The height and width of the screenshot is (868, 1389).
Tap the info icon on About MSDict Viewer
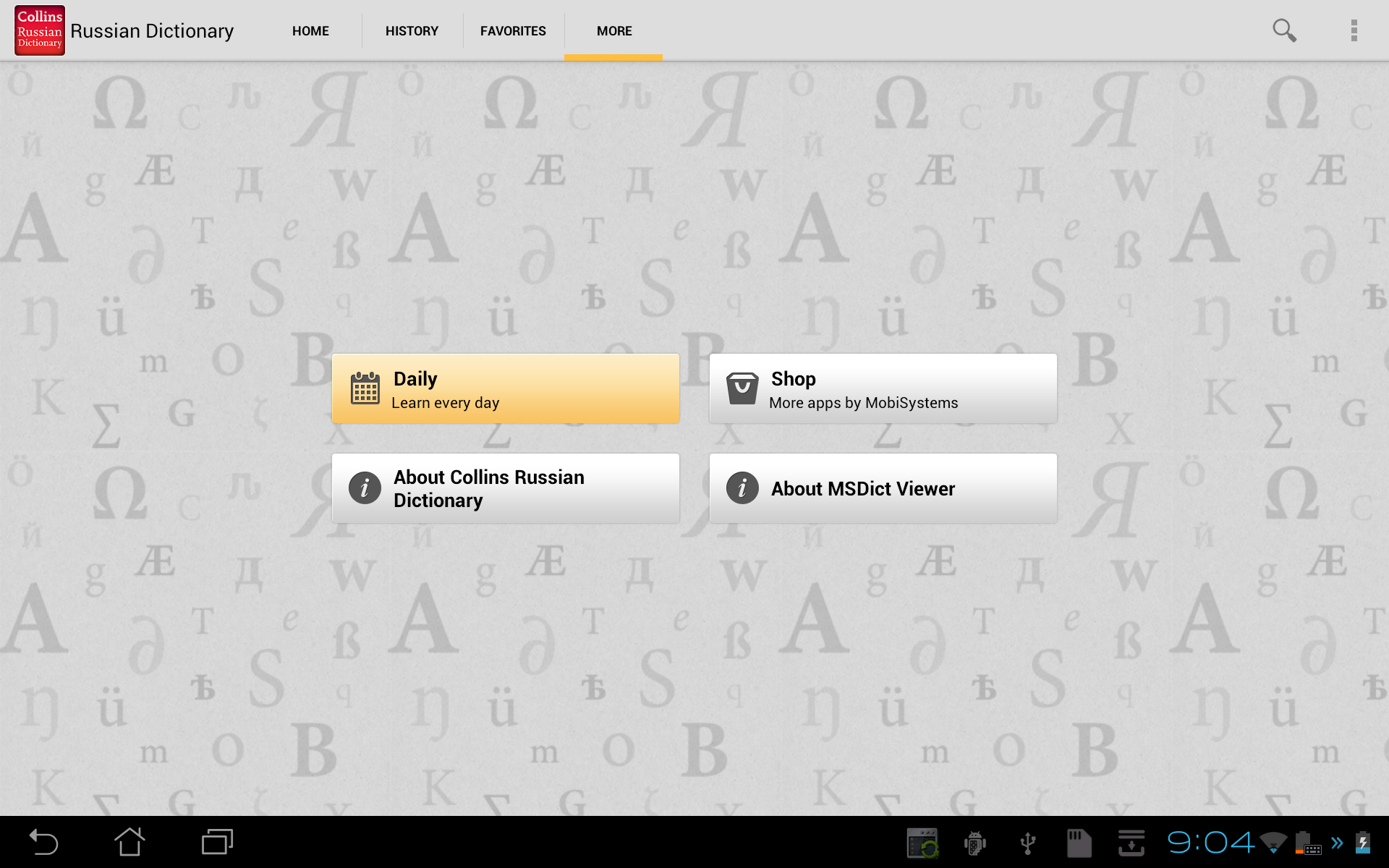[x=742, y=488]
